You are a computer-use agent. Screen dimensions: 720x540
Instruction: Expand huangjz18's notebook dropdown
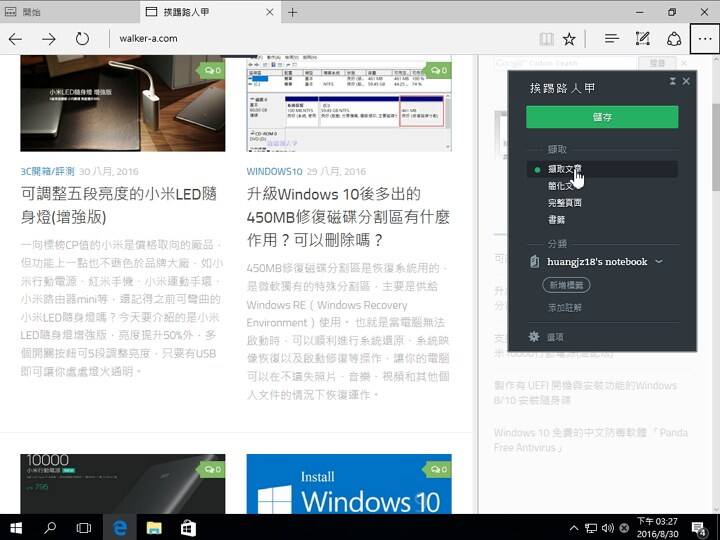click(659, 262)
